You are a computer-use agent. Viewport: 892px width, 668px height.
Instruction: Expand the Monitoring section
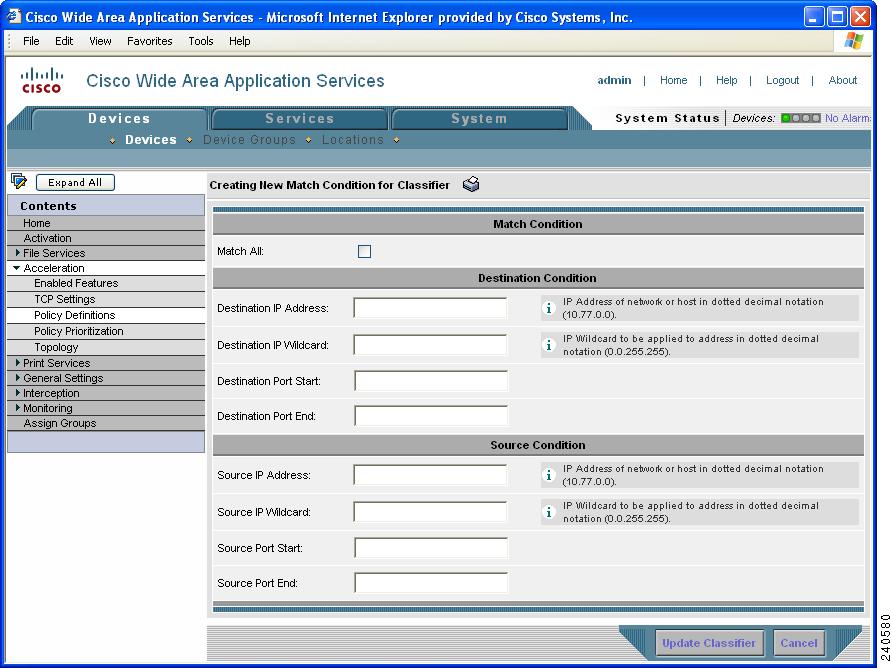point(18,407)
